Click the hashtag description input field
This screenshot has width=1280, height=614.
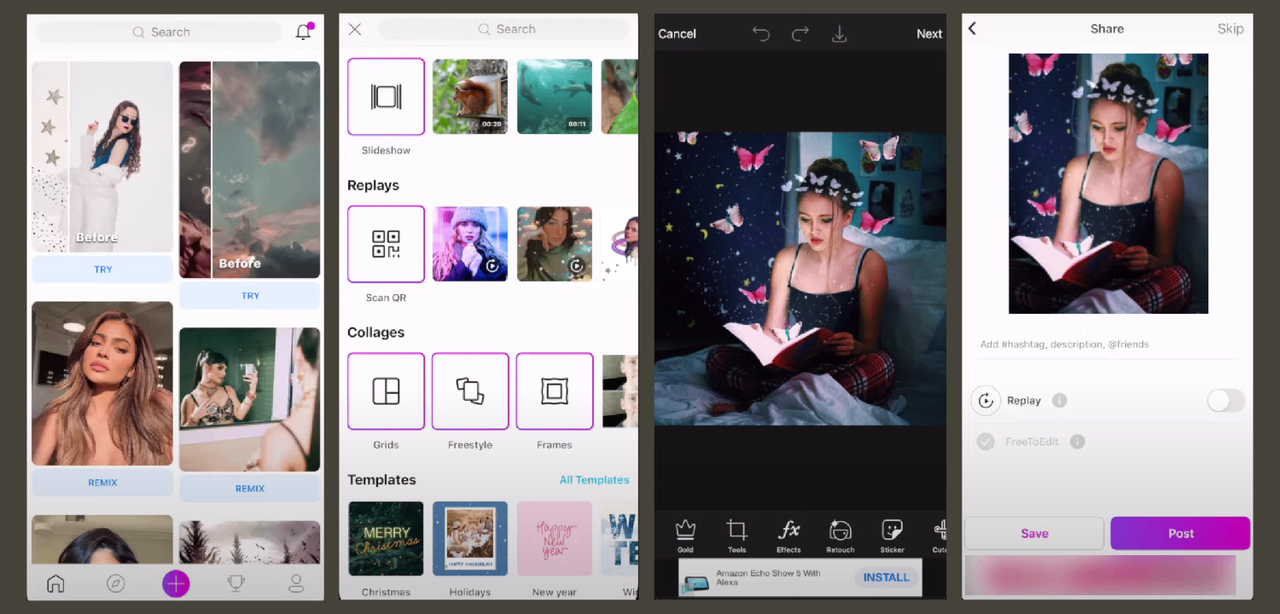click(1108, 344)
